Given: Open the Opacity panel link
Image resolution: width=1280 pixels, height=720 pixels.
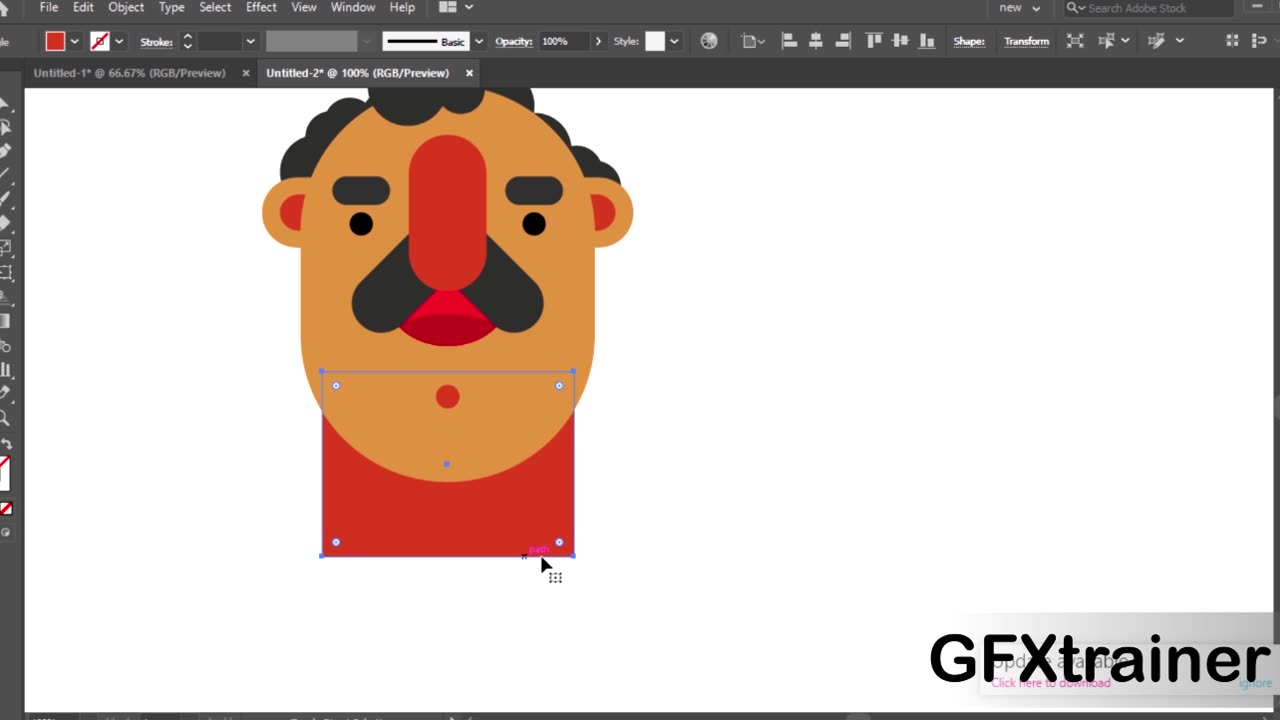Looking at the screenshot, I should [514, 42].
